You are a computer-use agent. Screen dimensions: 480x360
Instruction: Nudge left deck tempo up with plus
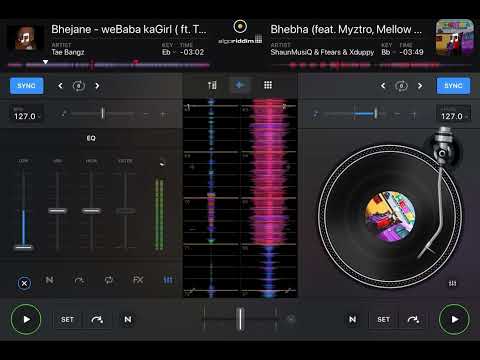coord(164,115)
